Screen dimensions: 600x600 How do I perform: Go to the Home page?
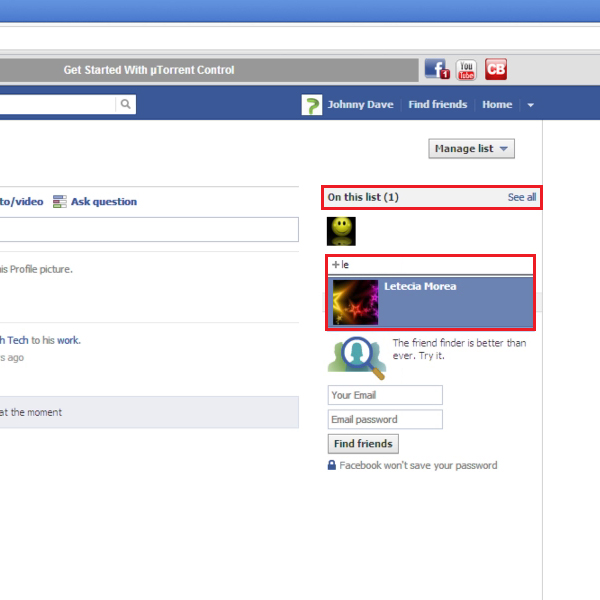[x=497, y=104]
